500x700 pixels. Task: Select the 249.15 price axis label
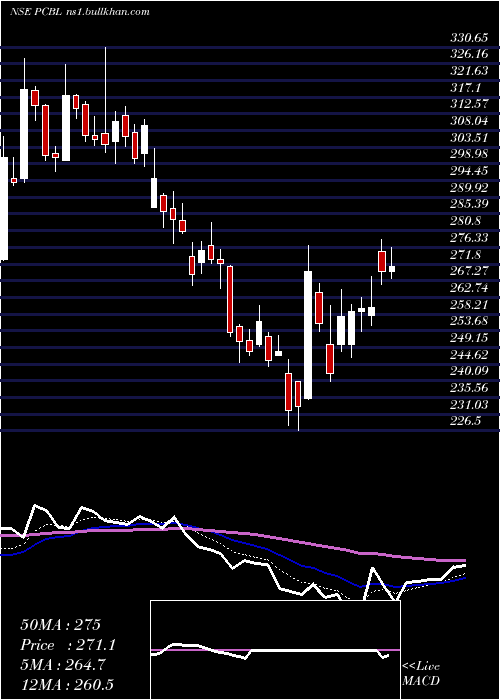tap(469, 338)
